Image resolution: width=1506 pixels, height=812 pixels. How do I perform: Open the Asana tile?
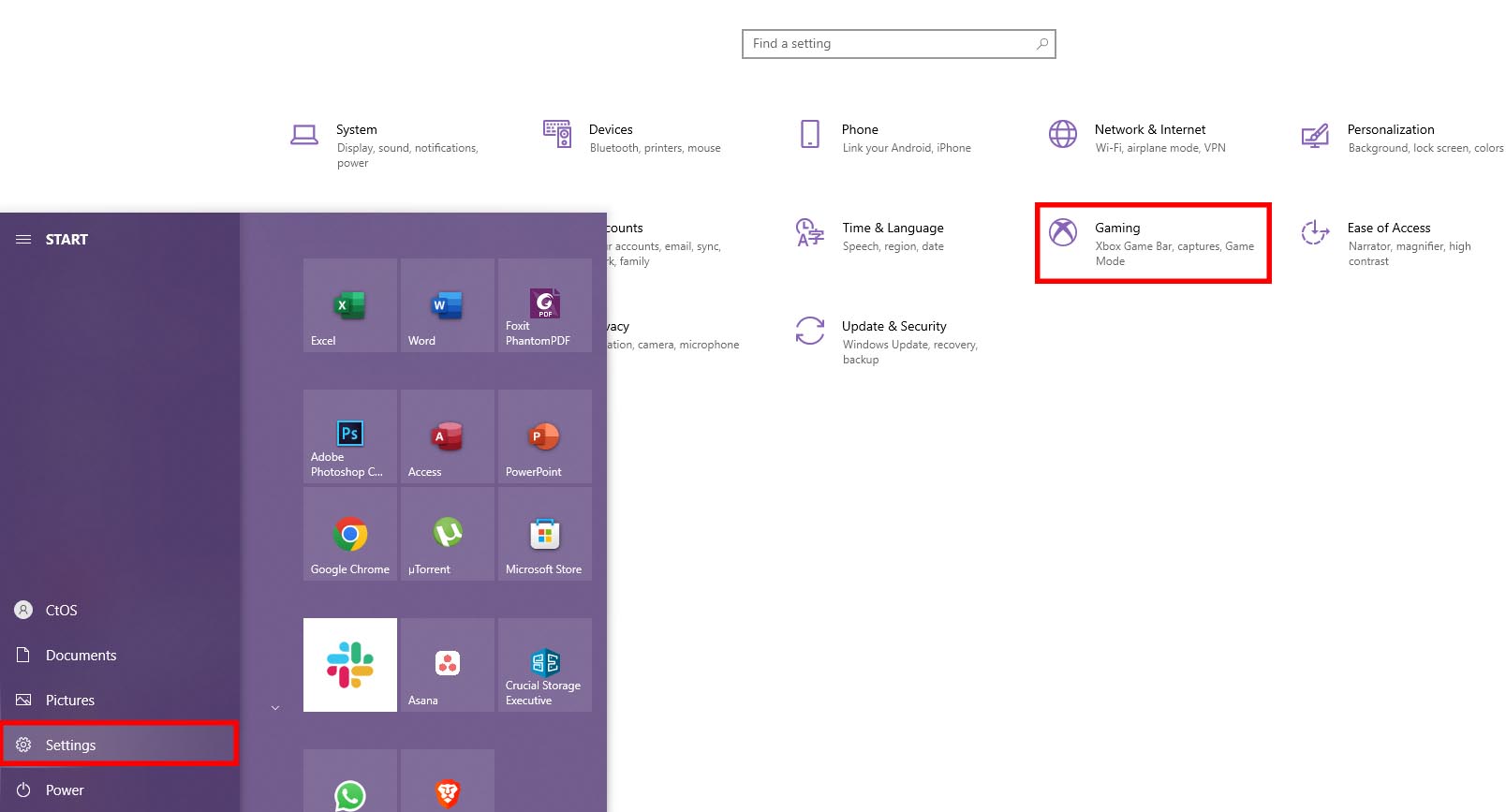(x=447, y=665)
